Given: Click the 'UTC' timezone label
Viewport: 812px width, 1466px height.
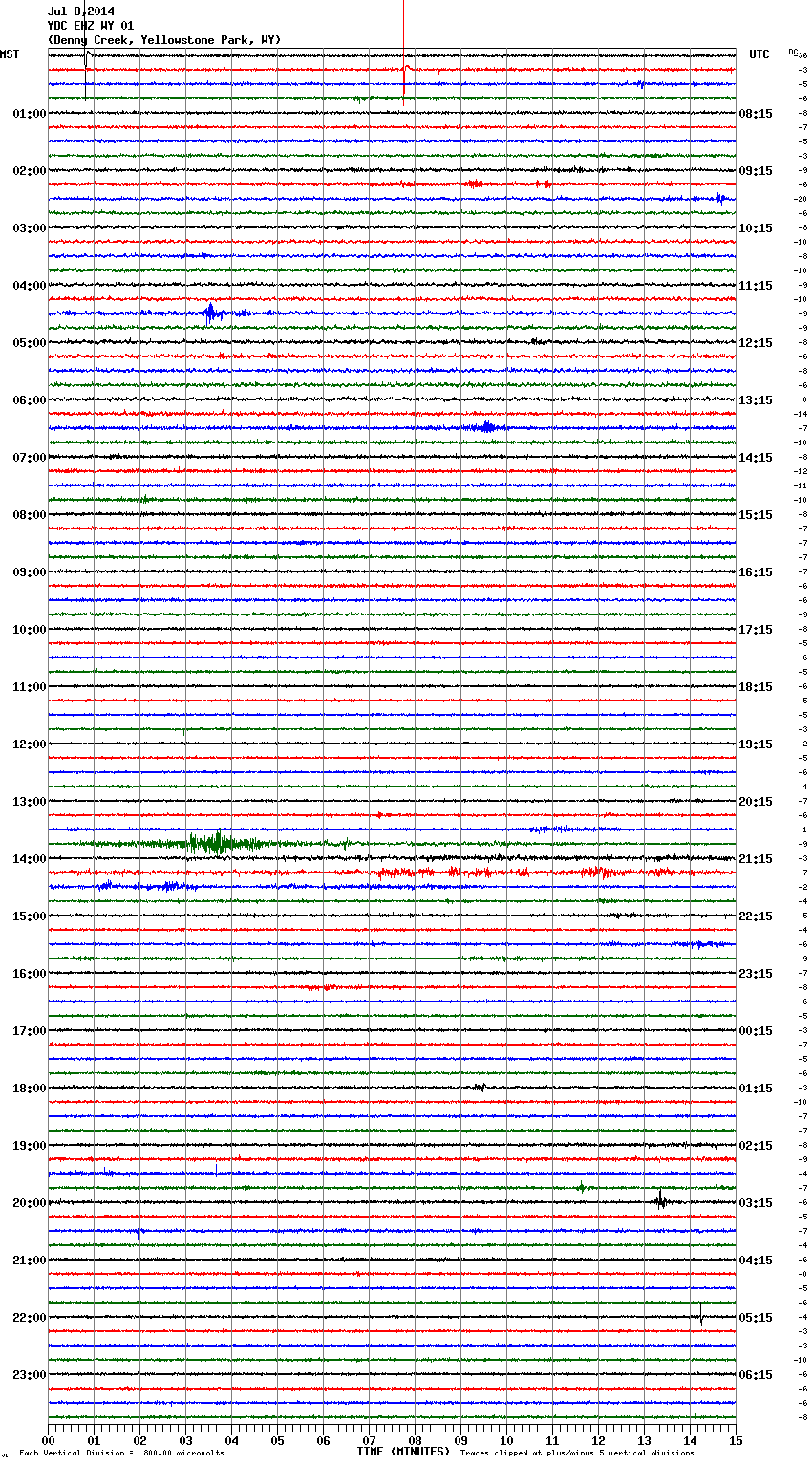Looking at the screenshot, I should point(759,54).
